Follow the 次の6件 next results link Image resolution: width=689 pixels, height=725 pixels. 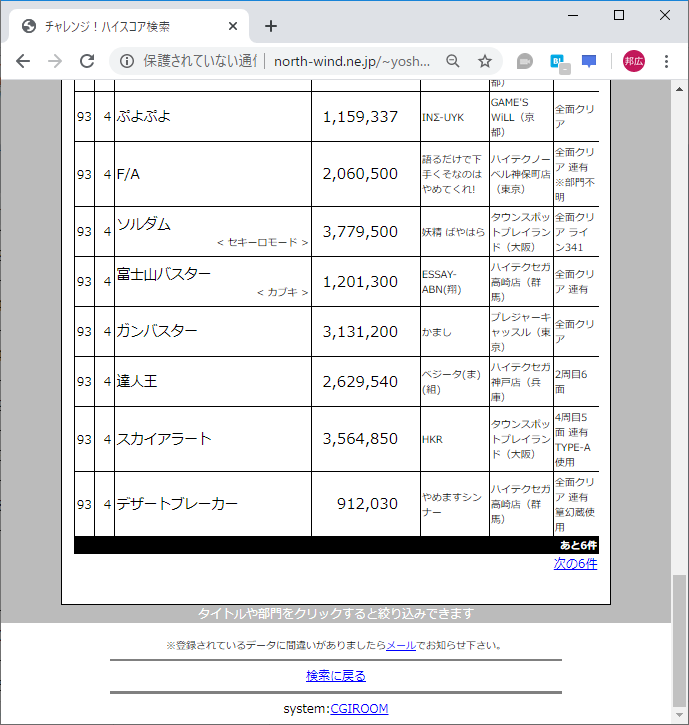coord(575,564)
